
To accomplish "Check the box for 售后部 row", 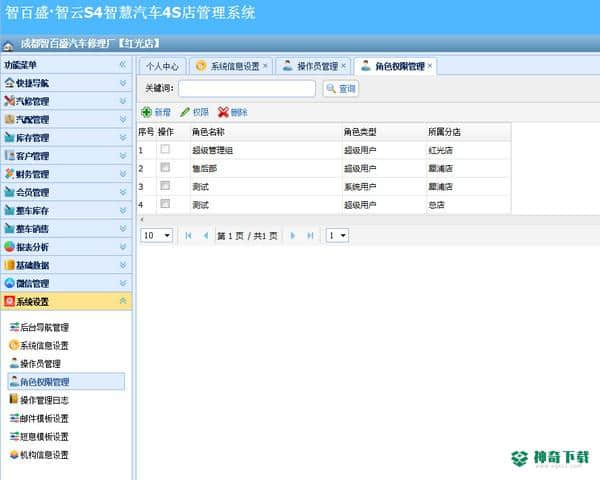I will pos(165,167).
